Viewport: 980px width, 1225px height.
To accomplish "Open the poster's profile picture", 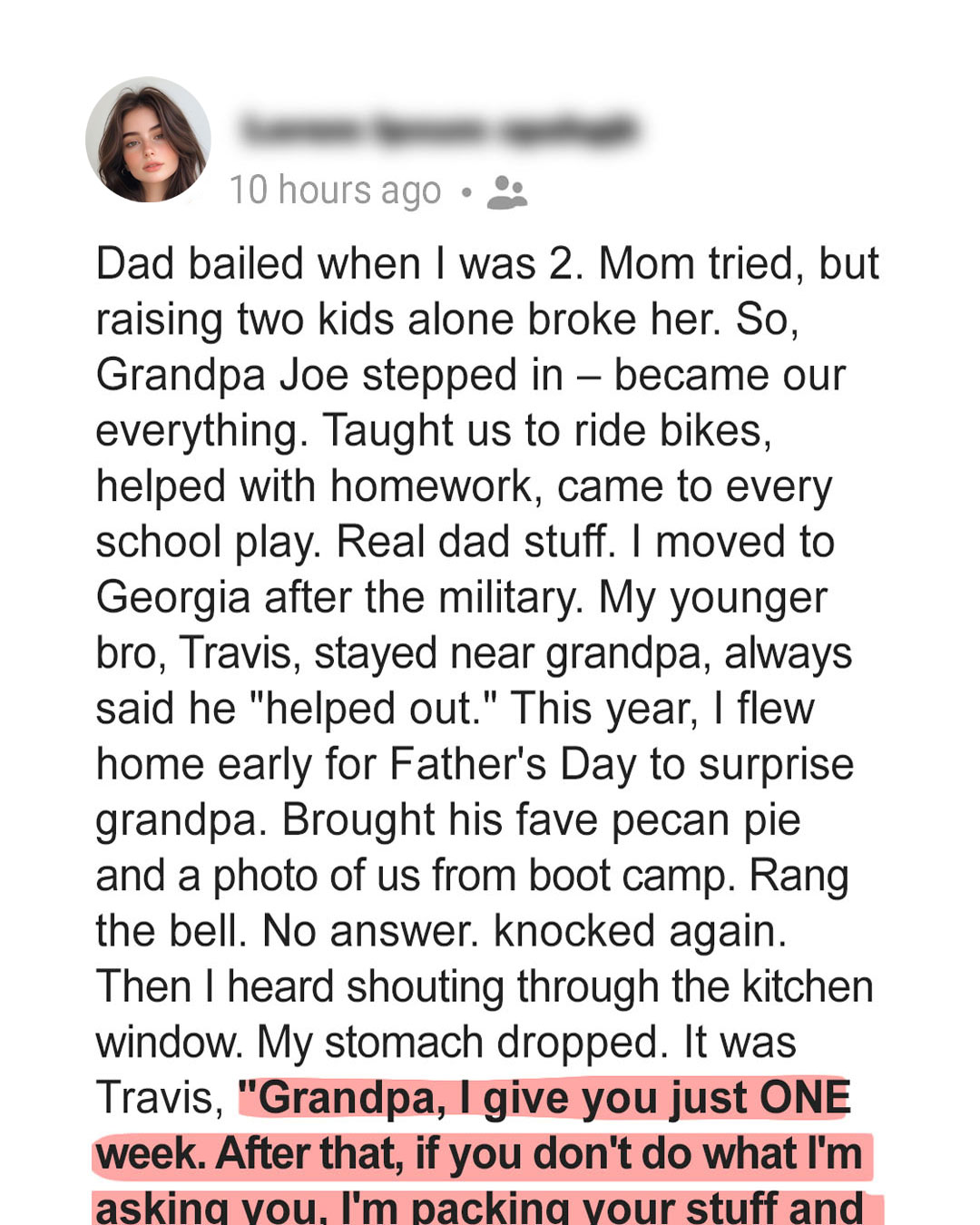I will (148, 140).
